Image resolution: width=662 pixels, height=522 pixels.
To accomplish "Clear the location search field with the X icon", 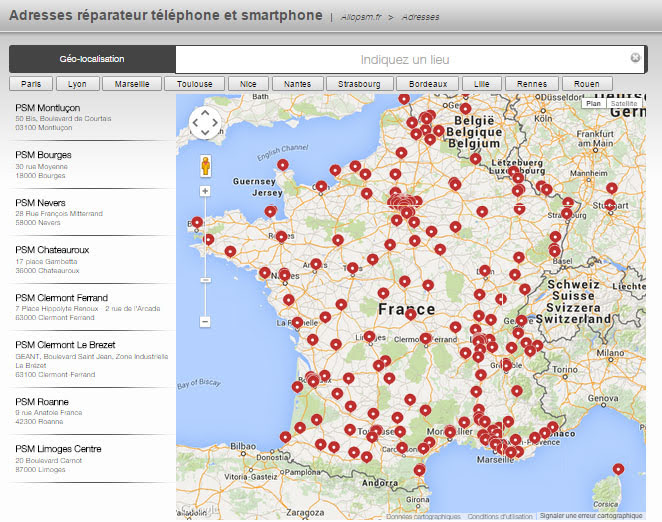I will coord(635,57).
